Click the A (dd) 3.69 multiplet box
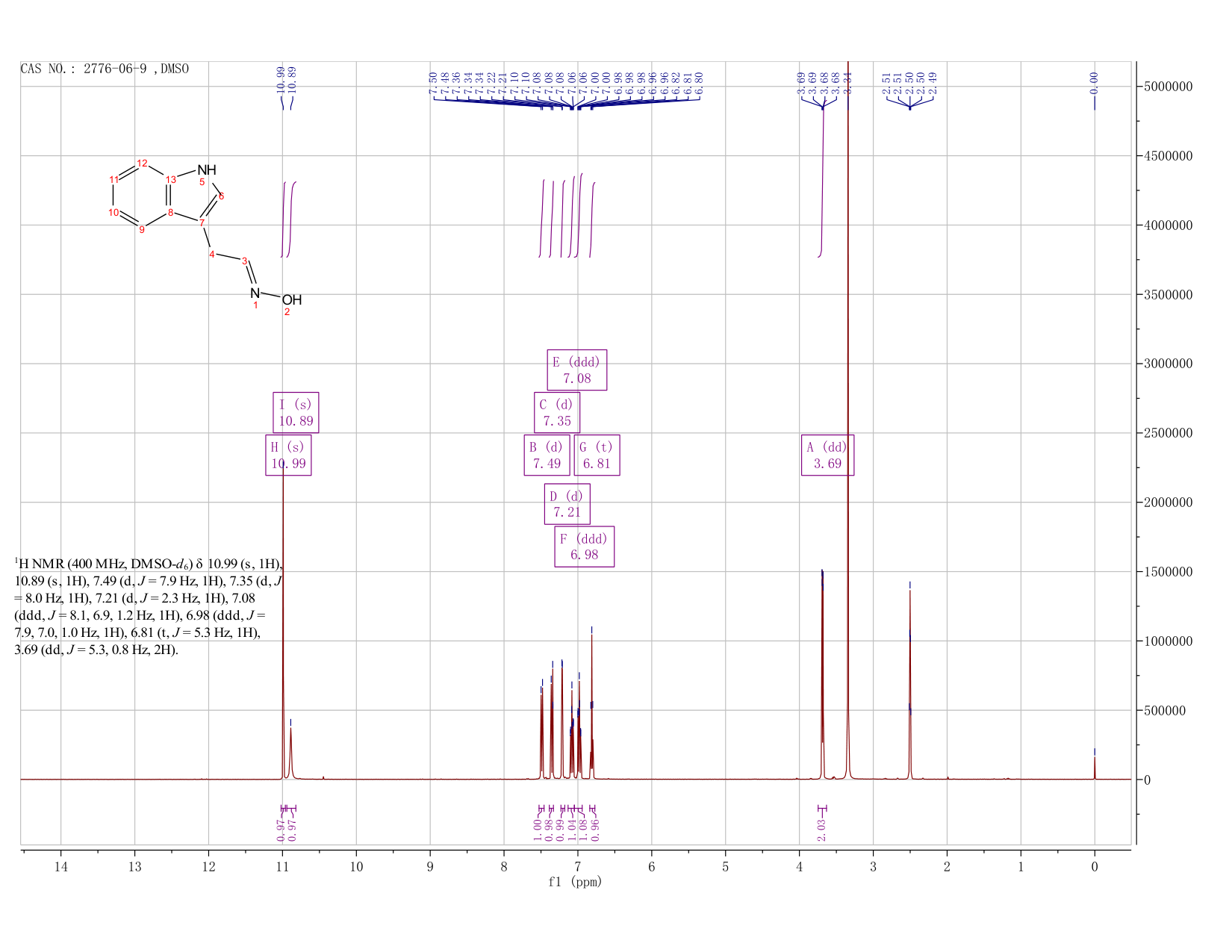Screen dimensions: 1232x952 (827, 455)
